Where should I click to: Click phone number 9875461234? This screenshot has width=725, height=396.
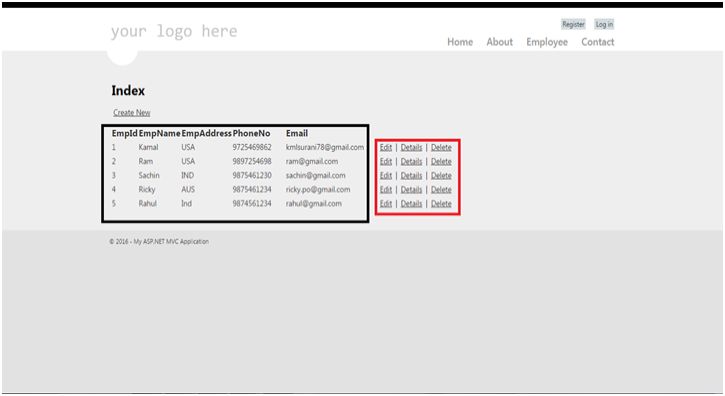pos(252,189)
